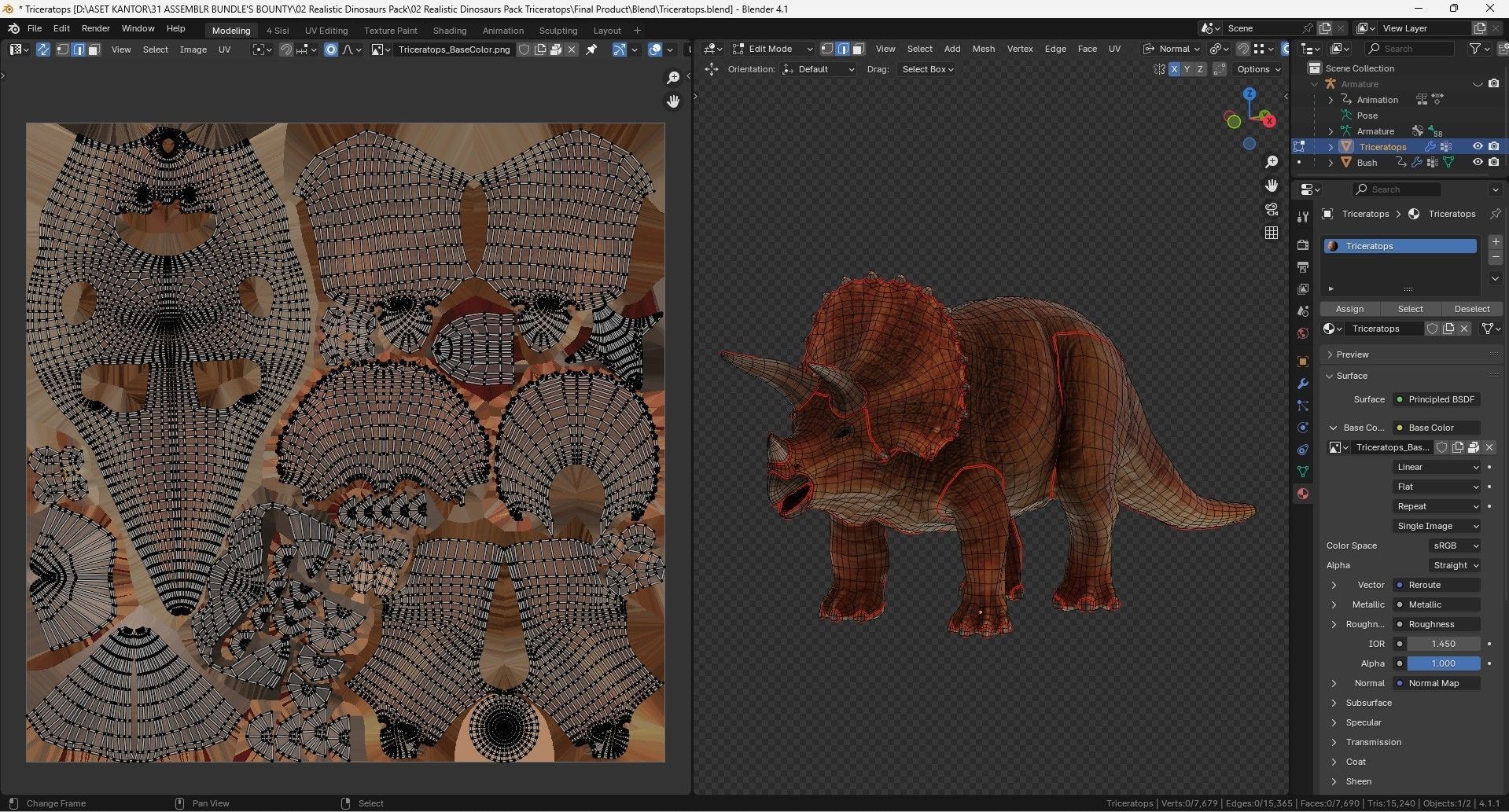This screenshot has height=812, width=1509.
Task: Open texture interpolation Linear dropdown
Action: click(x=1437, y=467)
